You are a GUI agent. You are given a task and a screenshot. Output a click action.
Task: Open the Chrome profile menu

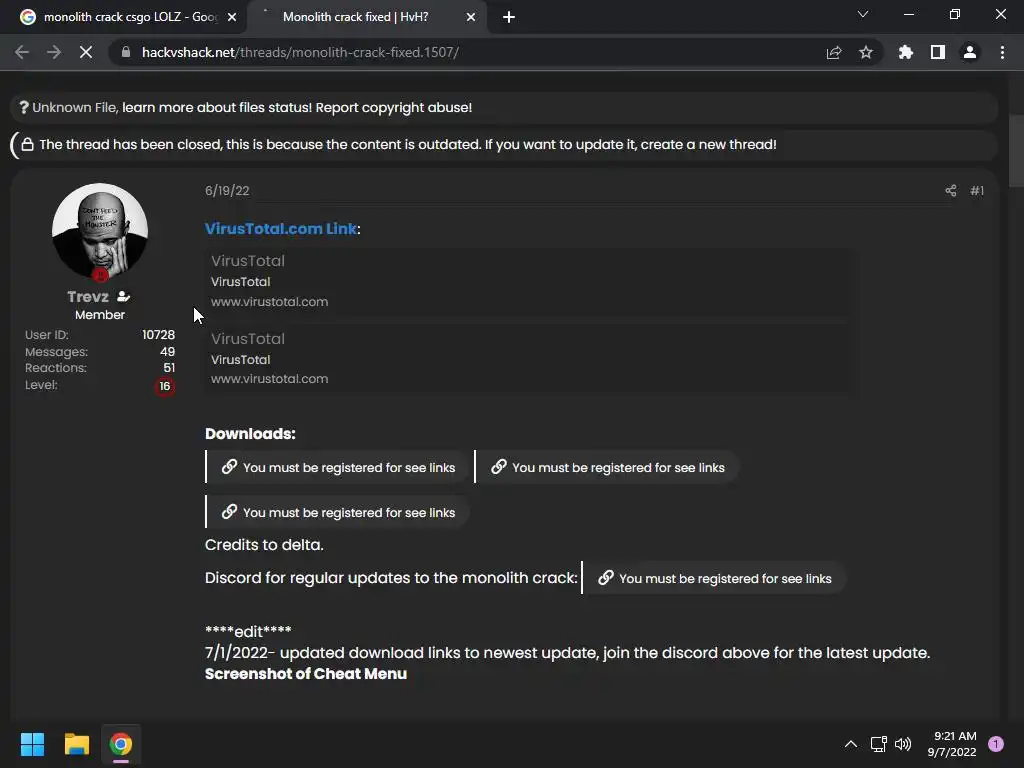pyautogui.click(x=970, y=52)
